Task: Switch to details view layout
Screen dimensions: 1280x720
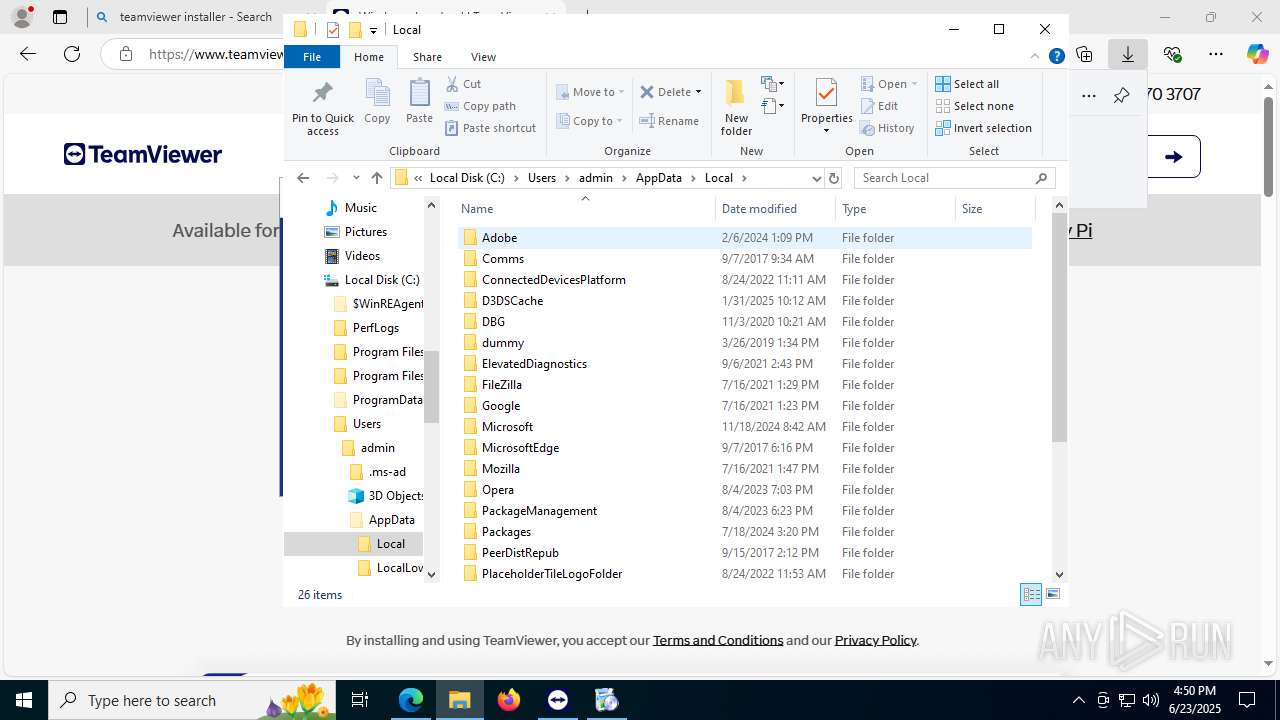Action: [1031, 594]
